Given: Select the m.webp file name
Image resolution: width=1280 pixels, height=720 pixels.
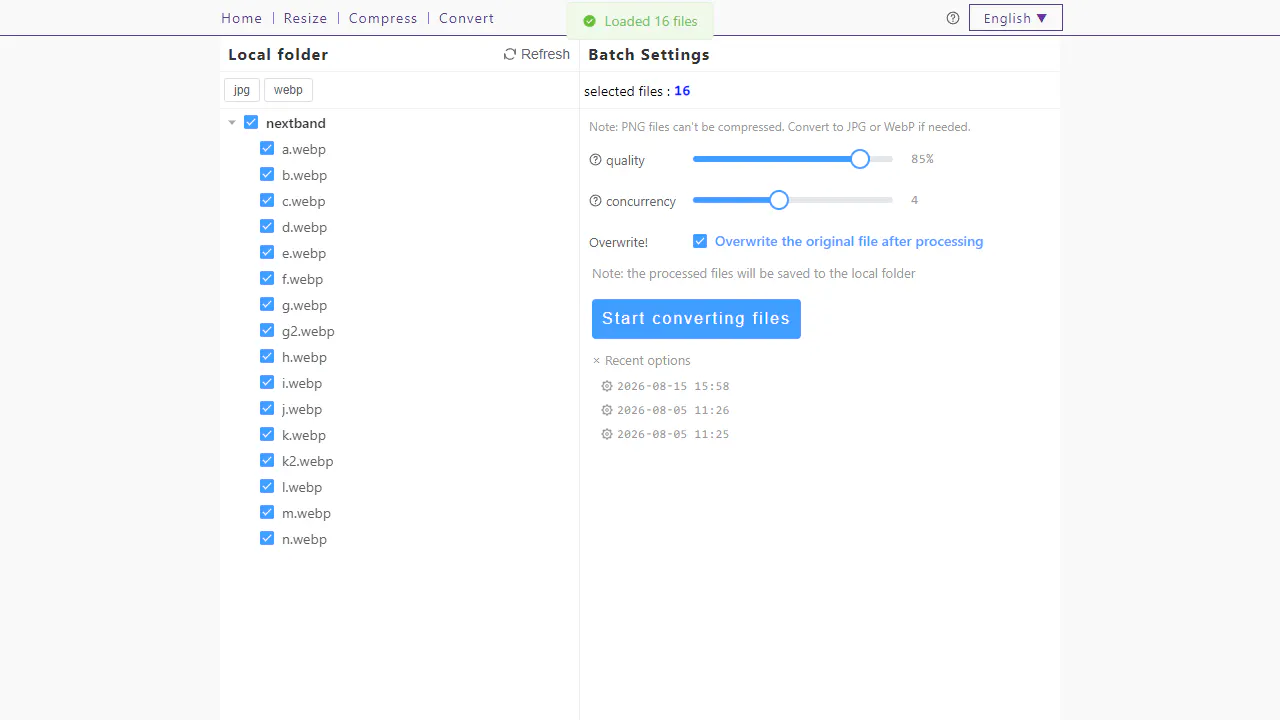Looking at the screenshot, I should pos(306,513).
